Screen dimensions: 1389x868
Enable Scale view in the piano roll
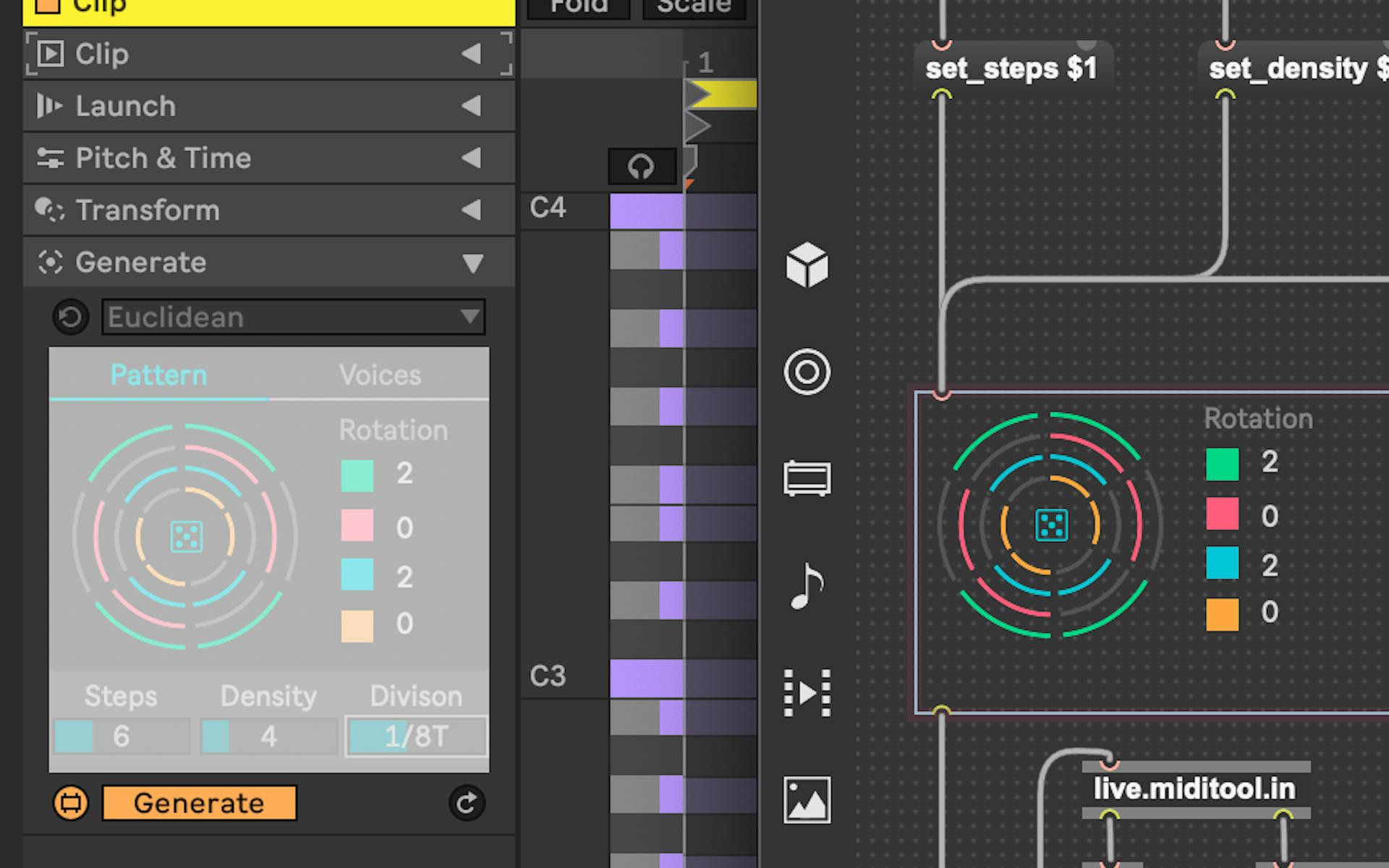tap(693, 6)
